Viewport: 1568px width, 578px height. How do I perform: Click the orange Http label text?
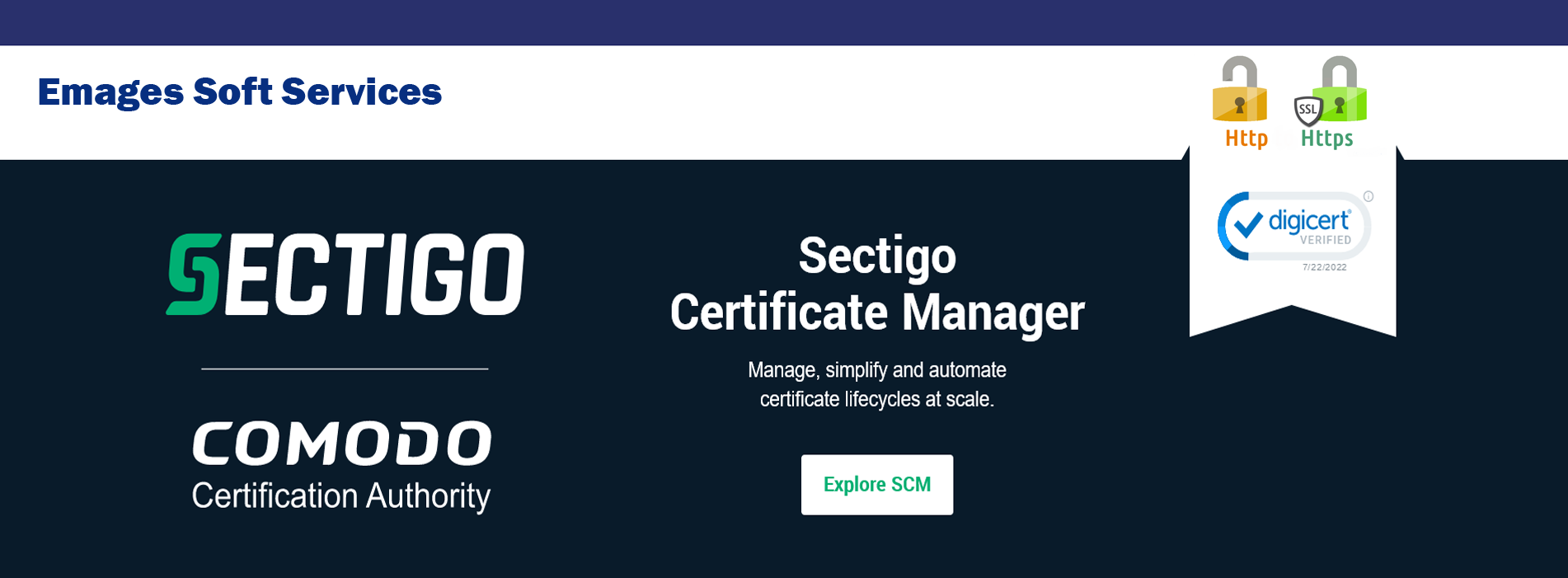[x=1246, y=139]
